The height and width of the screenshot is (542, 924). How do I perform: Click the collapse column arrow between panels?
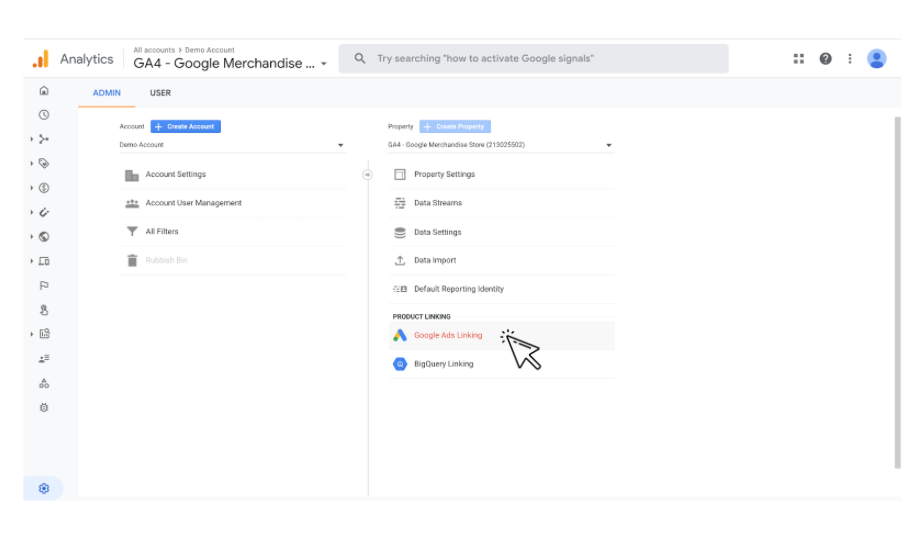coord(367,174)
